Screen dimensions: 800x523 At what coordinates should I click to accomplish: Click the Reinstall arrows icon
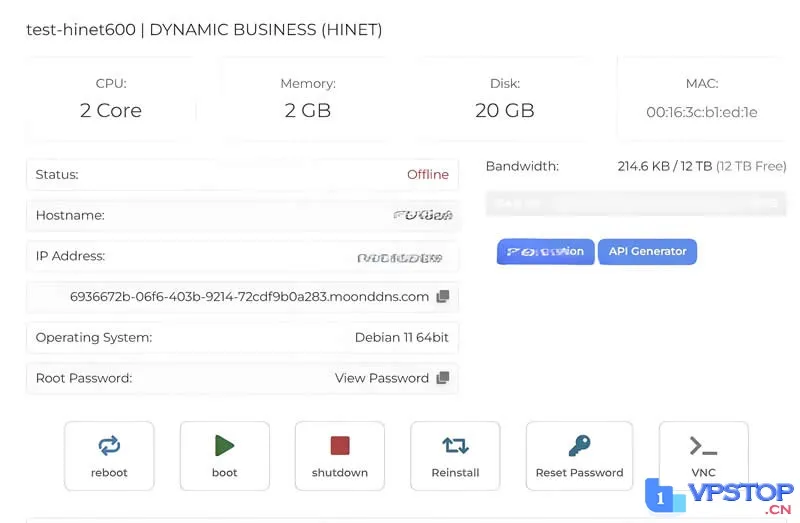click(455, 445)
